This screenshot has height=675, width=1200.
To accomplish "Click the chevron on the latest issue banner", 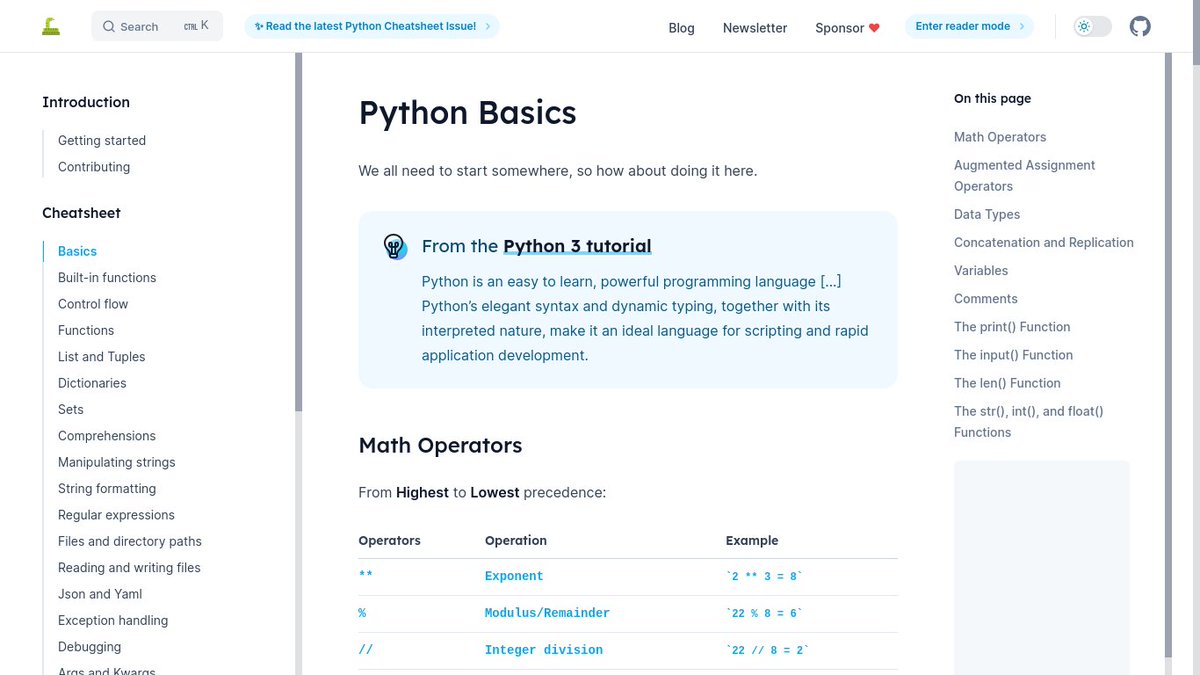I will 488,26.
